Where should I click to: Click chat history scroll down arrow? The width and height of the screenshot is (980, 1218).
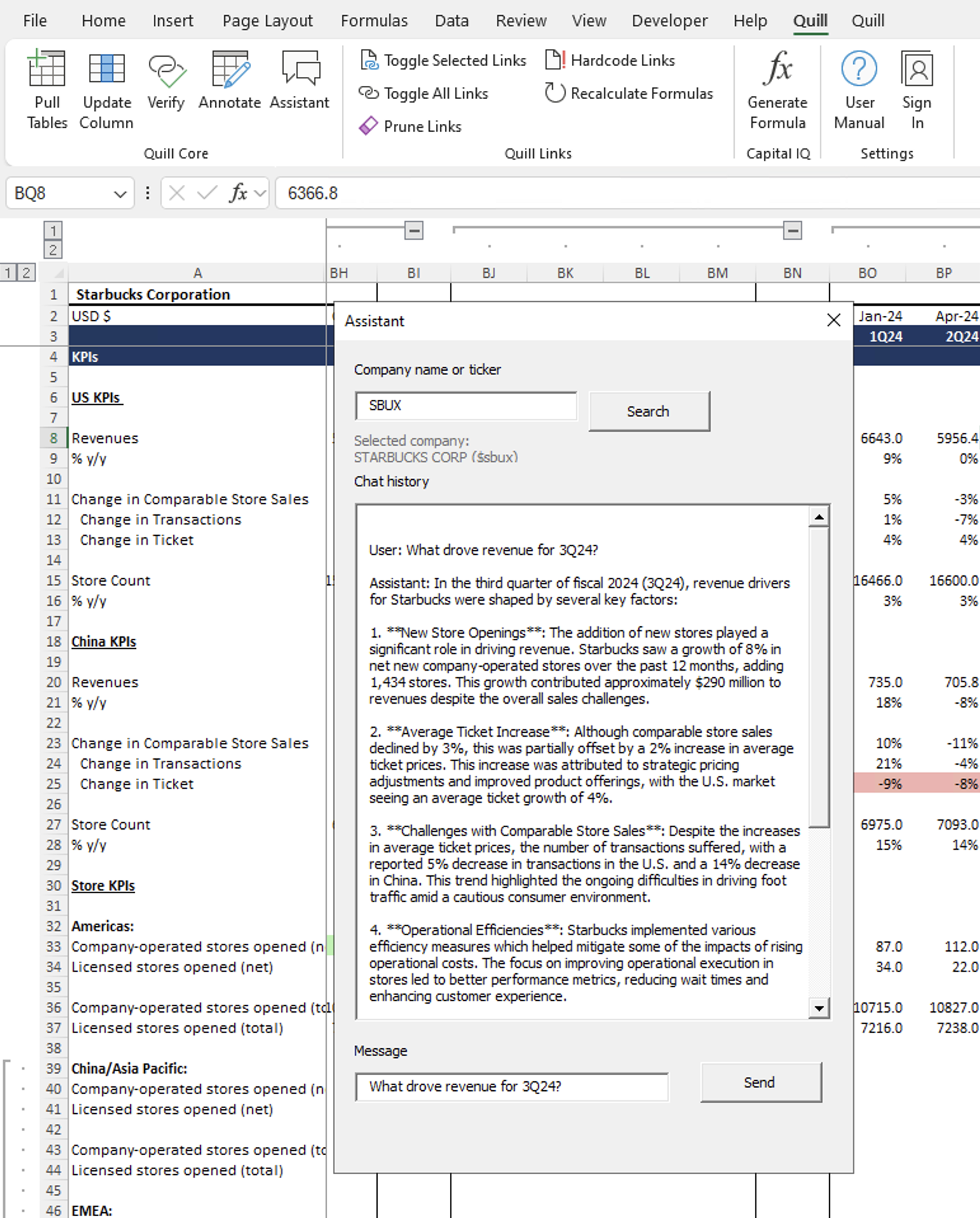point(819,1008)
